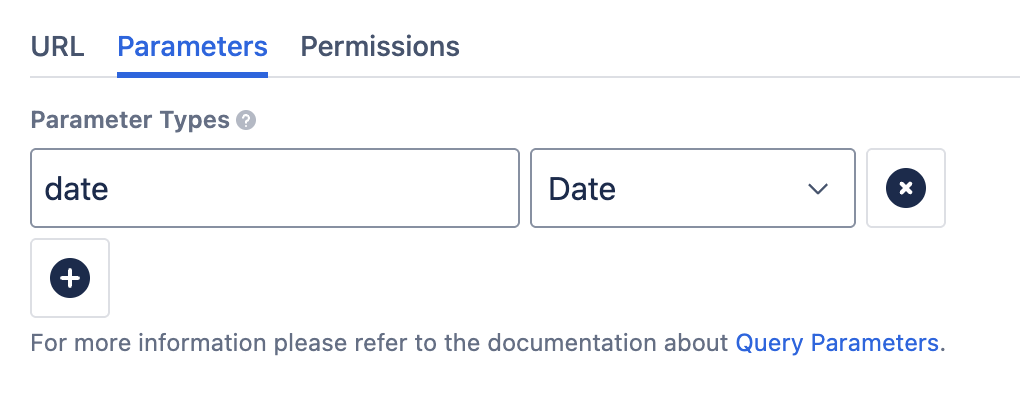The image size is (1020, 400).
Task: Add a new parameter with plus icon
Action: coord(70,278)
